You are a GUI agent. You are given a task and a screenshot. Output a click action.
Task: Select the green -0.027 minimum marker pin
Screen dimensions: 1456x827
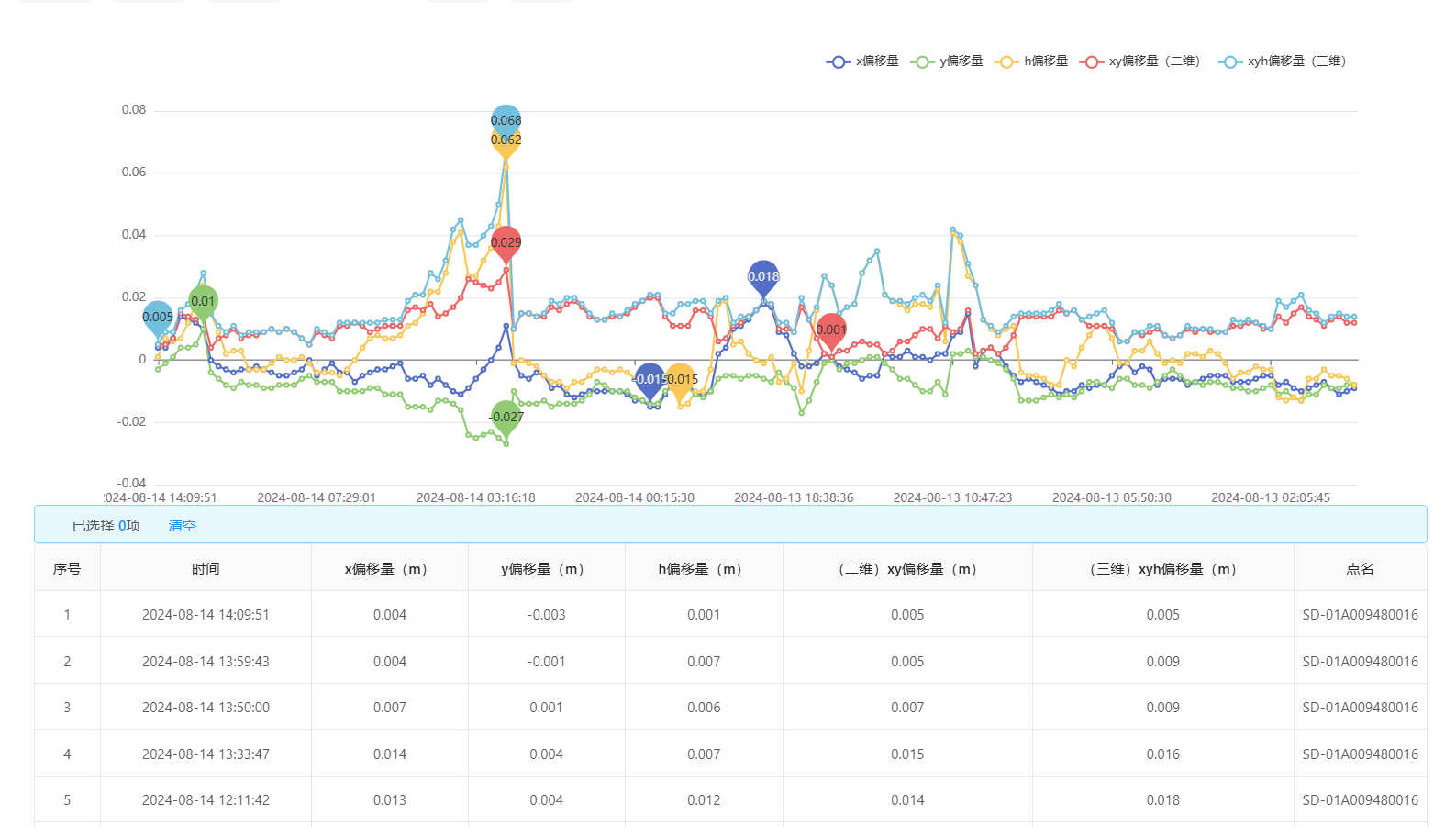tap(506, 417)
